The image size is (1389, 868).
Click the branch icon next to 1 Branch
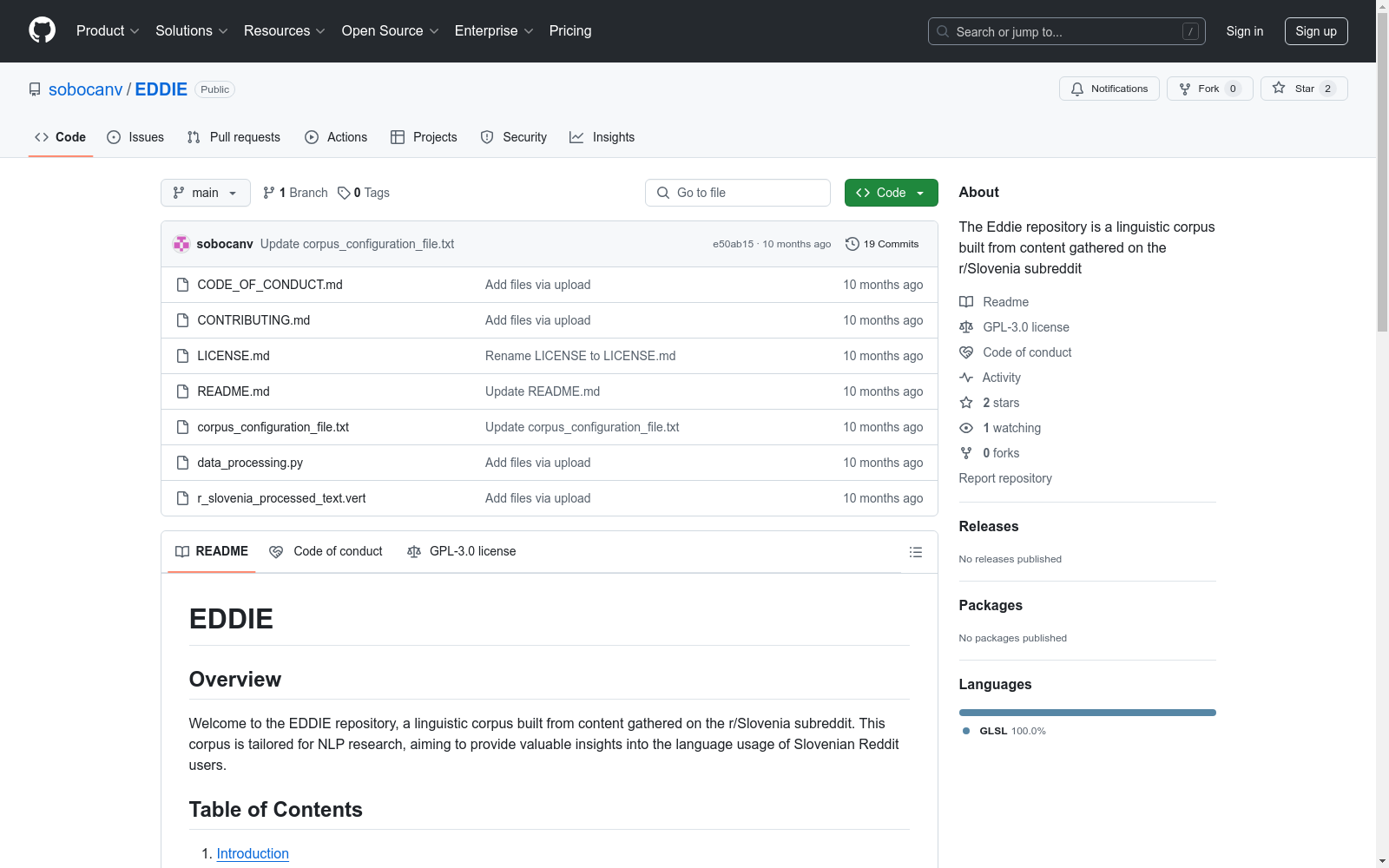tap(269, 193)
